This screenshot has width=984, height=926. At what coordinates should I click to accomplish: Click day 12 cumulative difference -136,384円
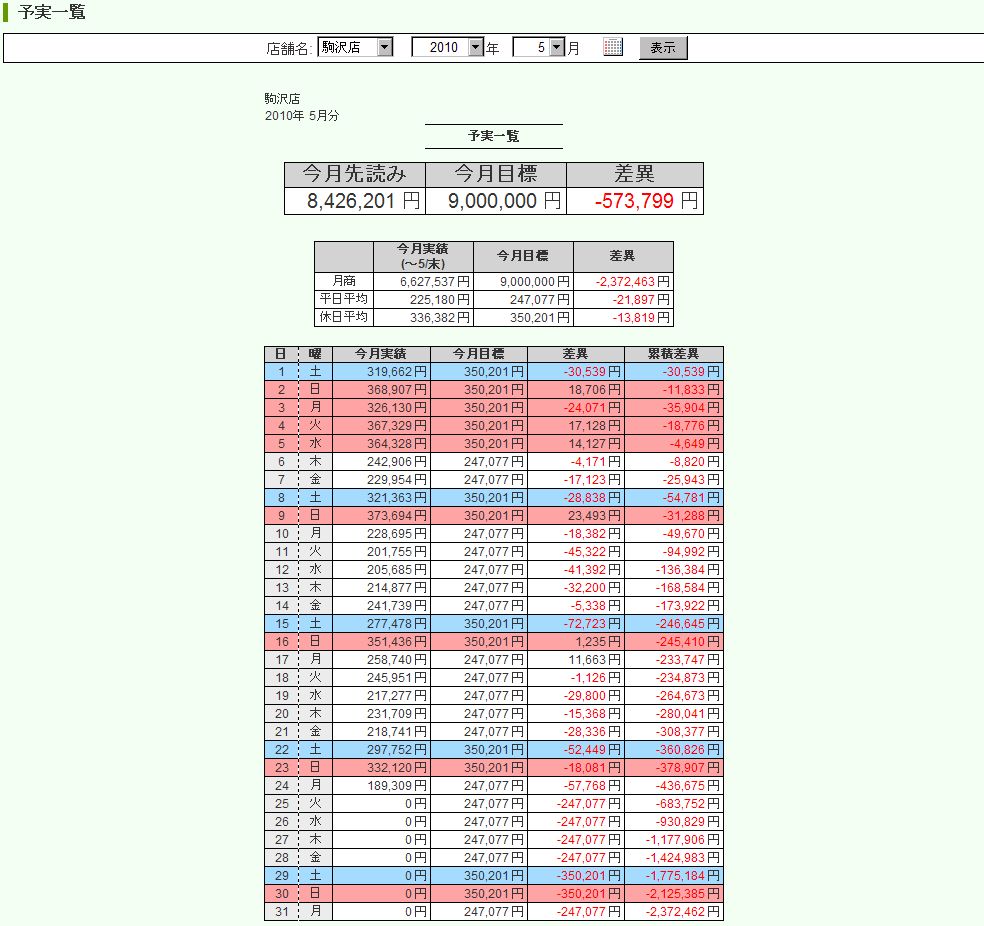click(674, 570)
